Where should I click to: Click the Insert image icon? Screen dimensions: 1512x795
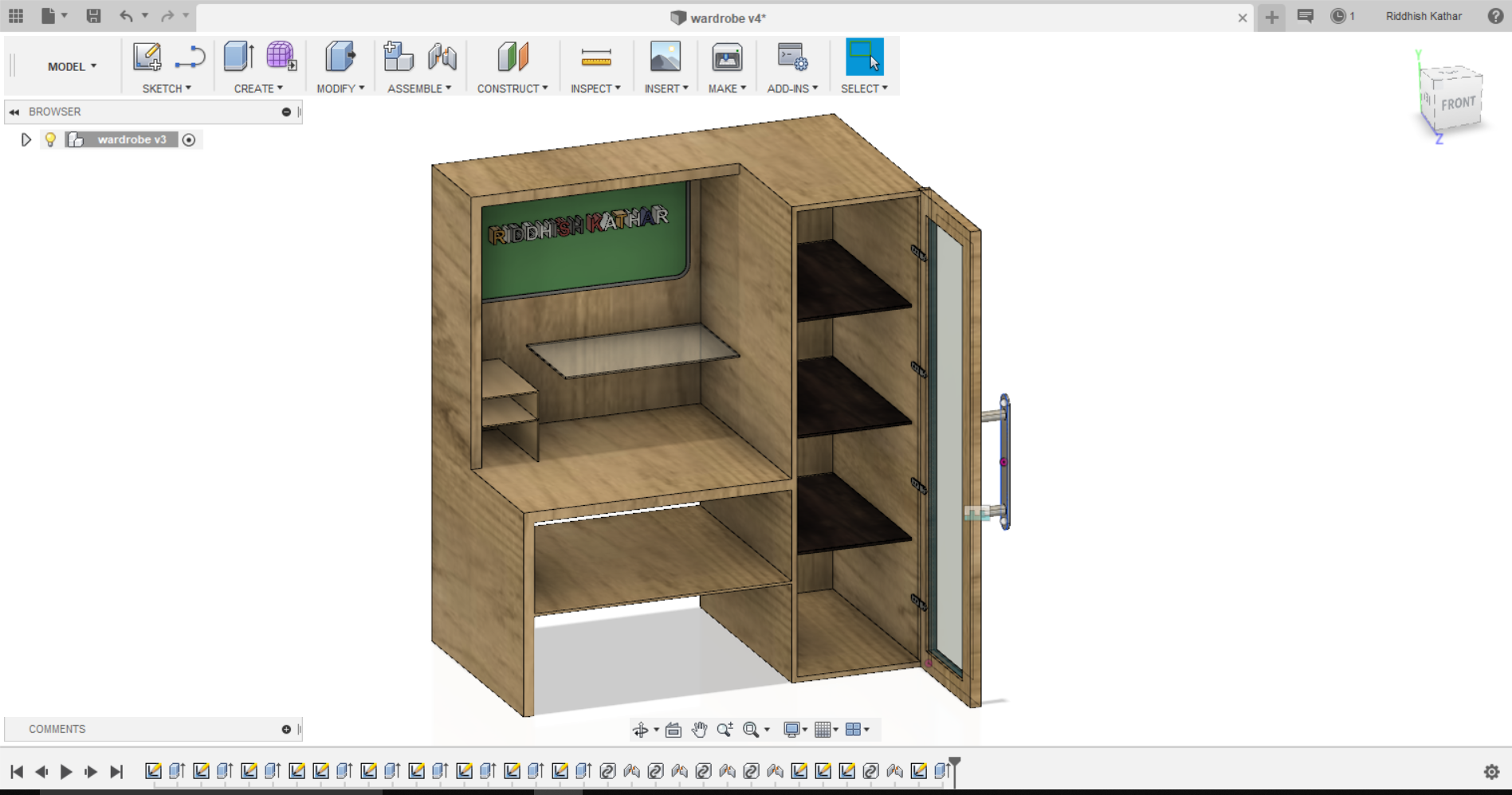pos(666,57)
